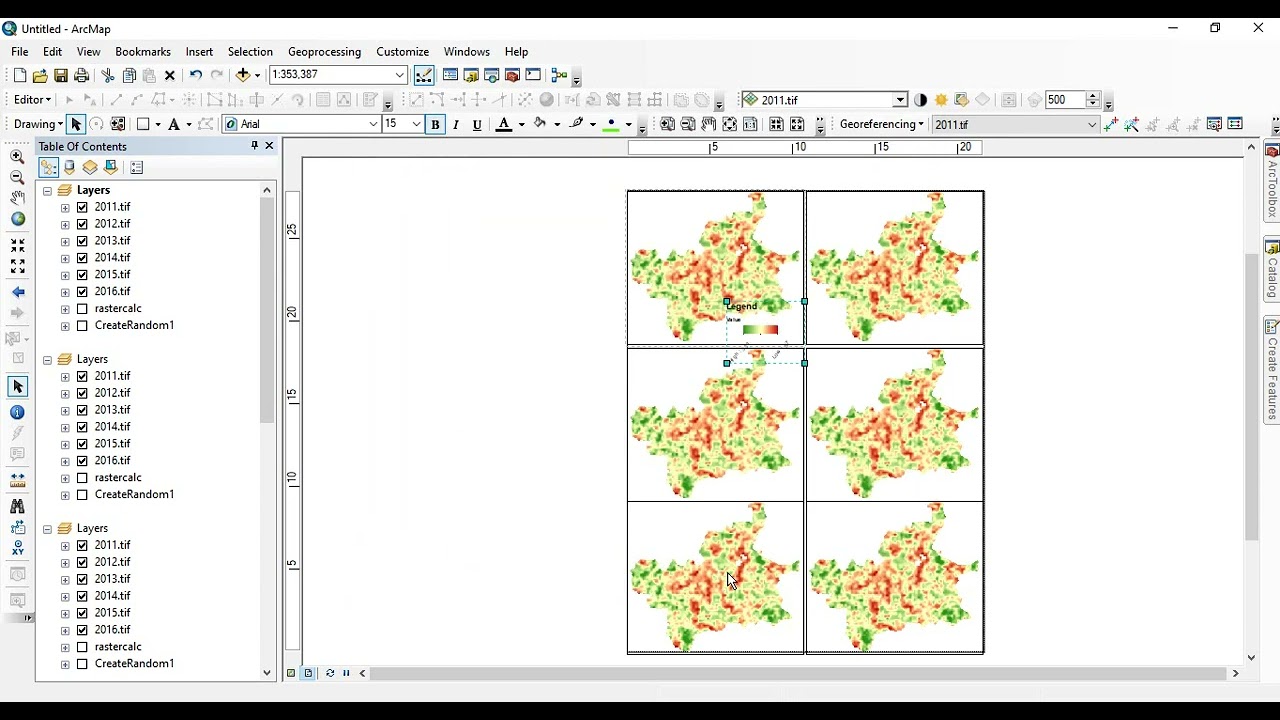Open the marker color swatch
The width and height of the screenshot is (1280, 720).
tap(611, 124)
